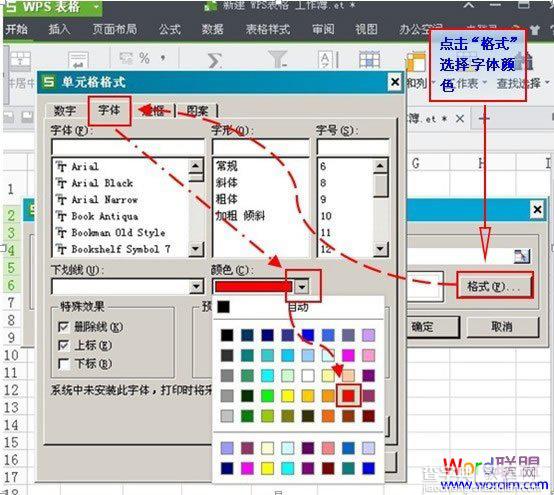
Task: Select Bookshelf Symbol 7 font
Action: (x=121, y=249)
